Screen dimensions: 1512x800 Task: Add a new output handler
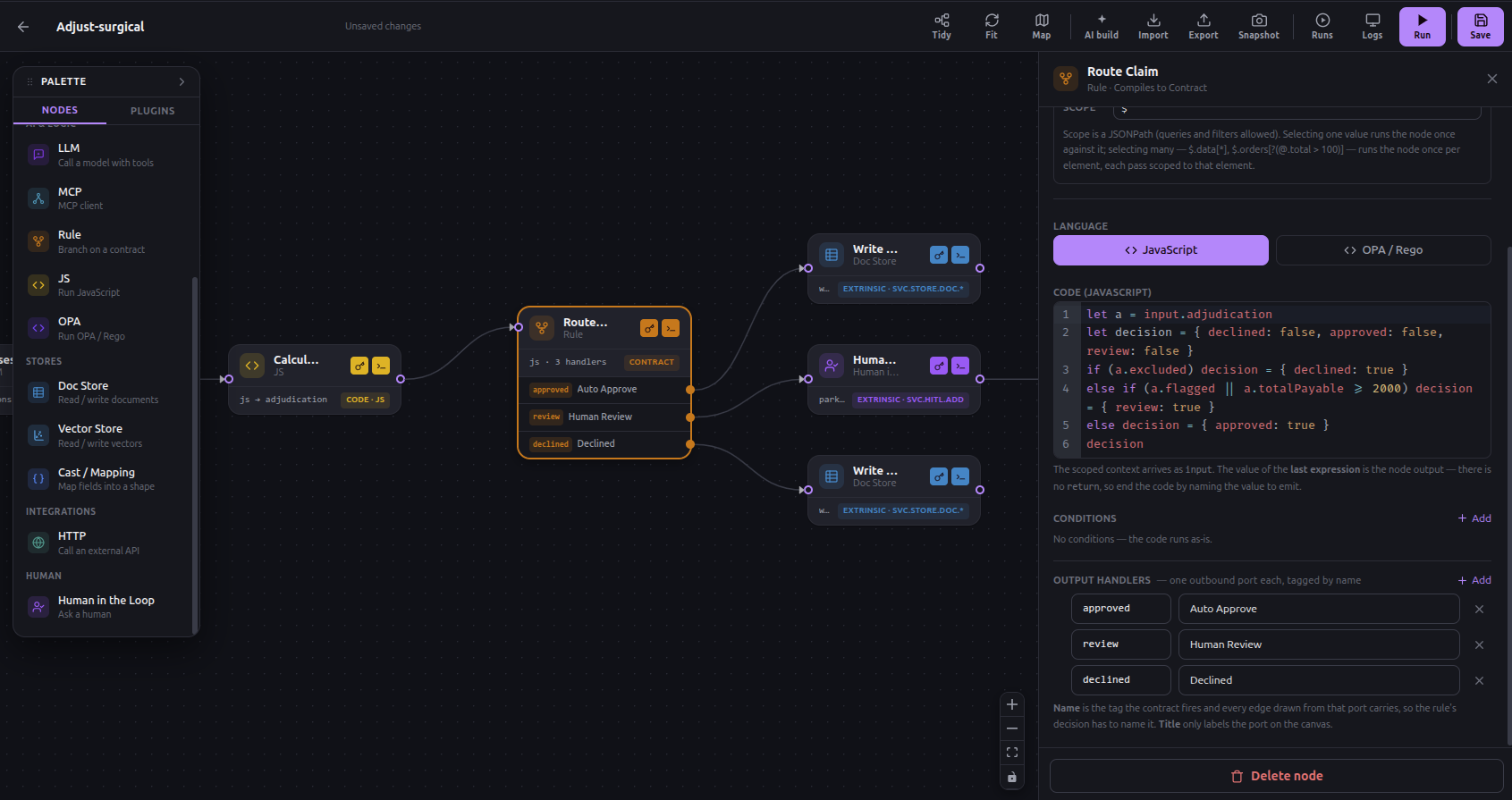coord(1474,580)
